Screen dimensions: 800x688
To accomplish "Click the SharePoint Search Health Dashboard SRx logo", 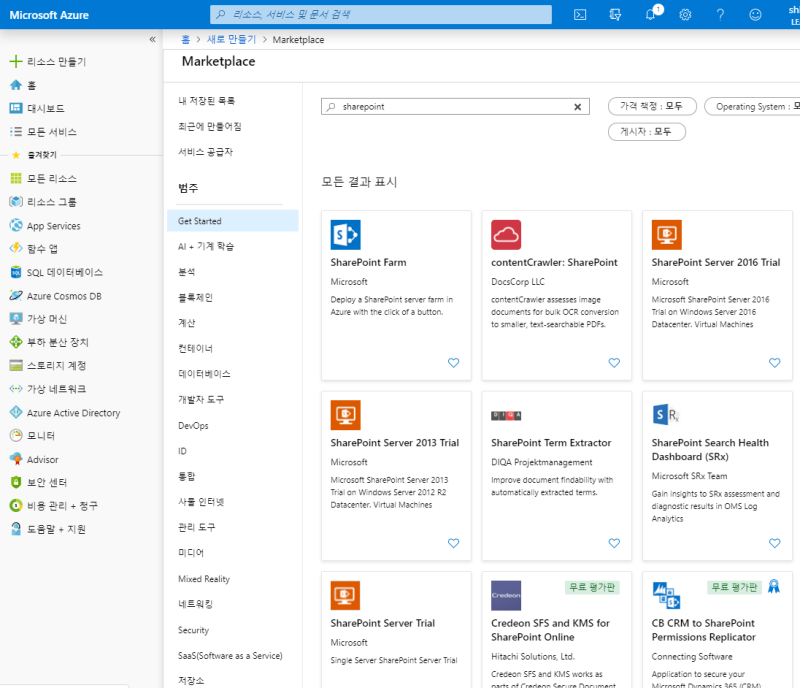I will click(x=666, y=414).
